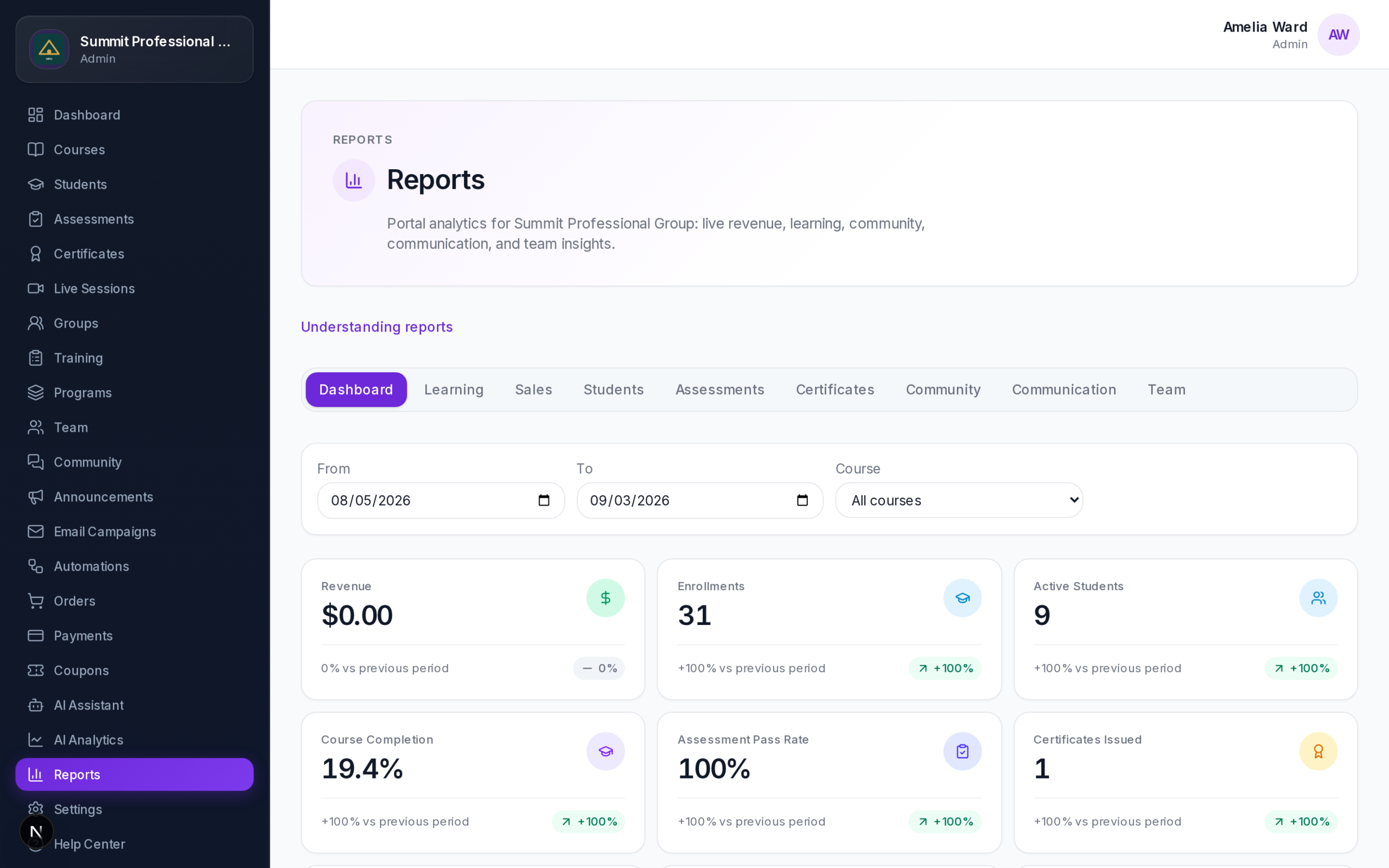Switch to the Certificates report tab

[835, 390]
